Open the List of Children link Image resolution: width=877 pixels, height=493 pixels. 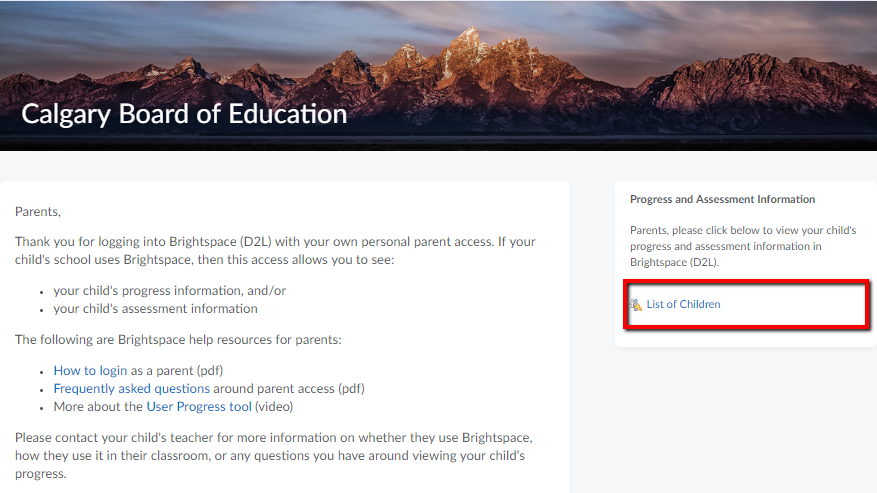pyautogui.click(x=683, y=305)
